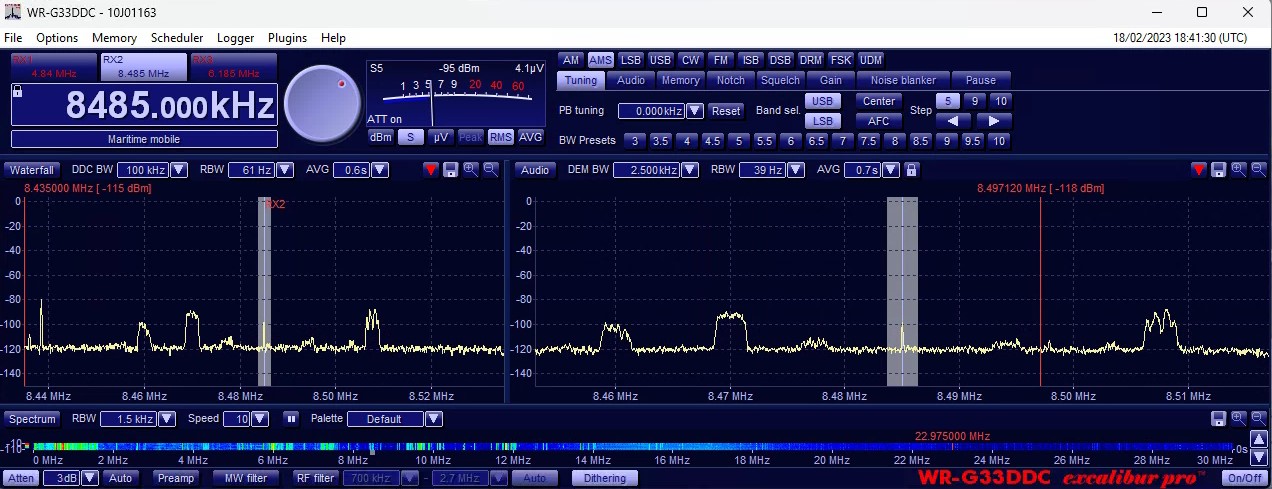Screen dimensions: 1272x489
Task: Click the lock icon beside the Audio AVG
Action: 911,170
